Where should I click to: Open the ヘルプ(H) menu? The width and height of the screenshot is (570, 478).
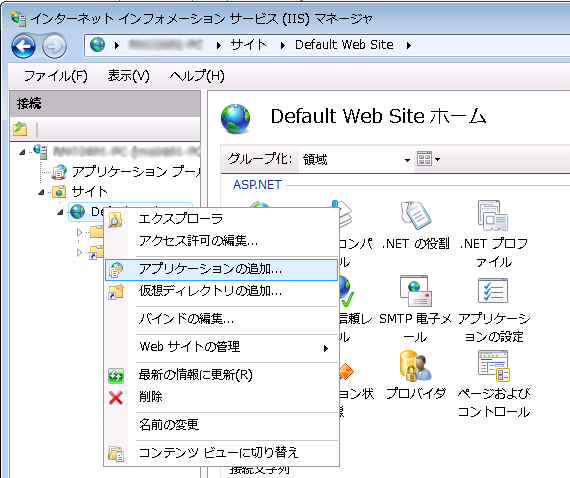197,76
